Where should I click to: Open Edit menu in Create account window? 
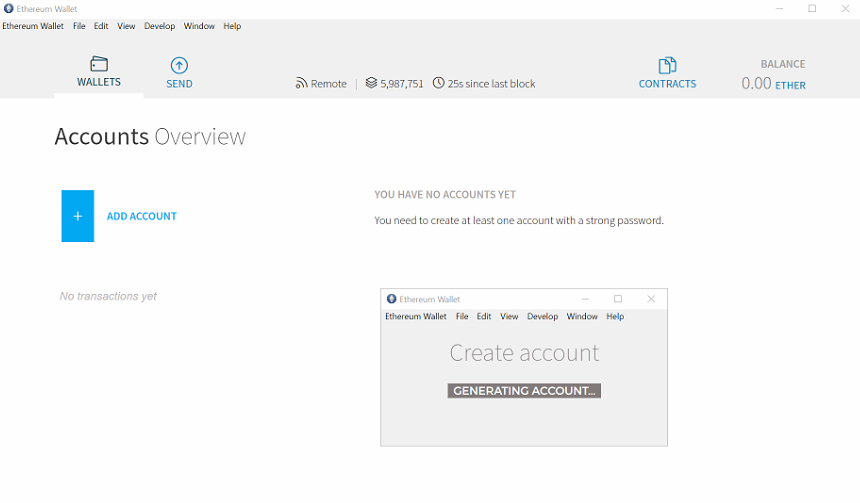click(x=484, y=317)
